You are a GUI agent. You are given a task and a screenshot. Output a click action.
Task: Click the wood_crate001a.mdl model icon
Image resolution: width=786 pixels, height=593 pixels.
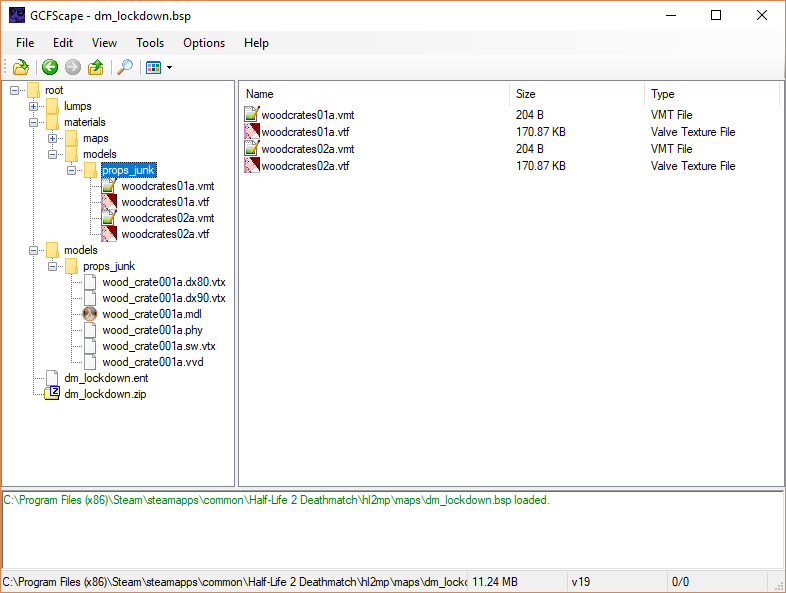(x=90, y=314)
